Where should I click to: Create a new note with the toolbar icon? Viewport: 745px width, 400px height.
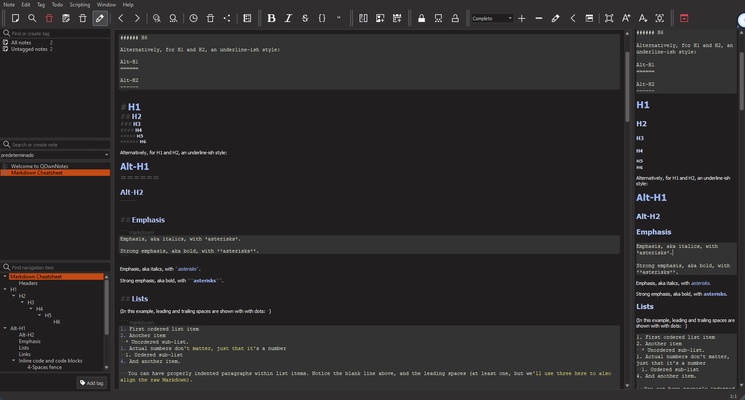(x=15, y=18)
